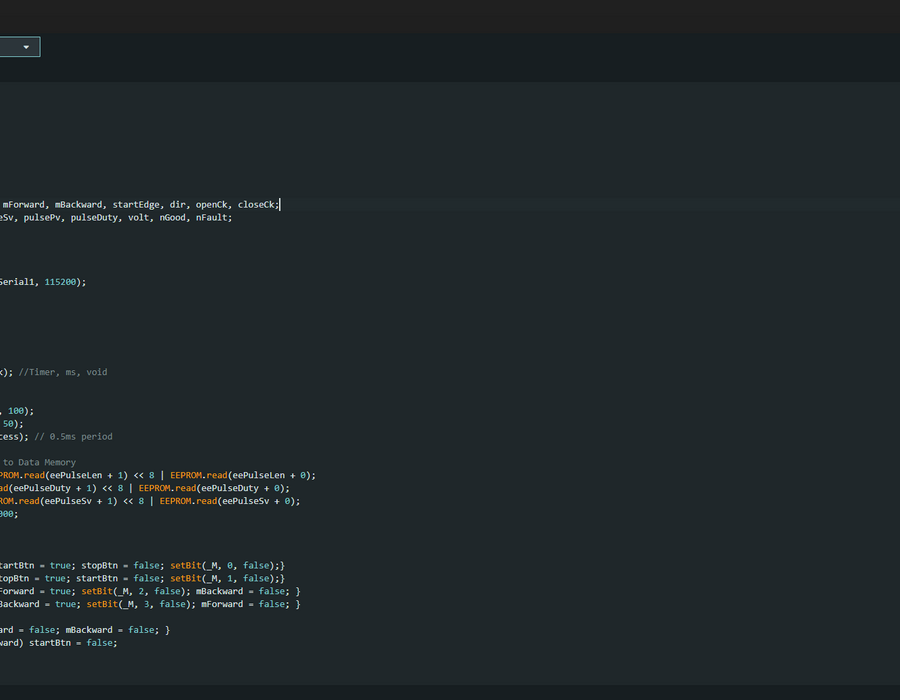This screenshot has height=700, width=900.
Task: Click the baud rate value '115200'
Action: tap(60, 282)
